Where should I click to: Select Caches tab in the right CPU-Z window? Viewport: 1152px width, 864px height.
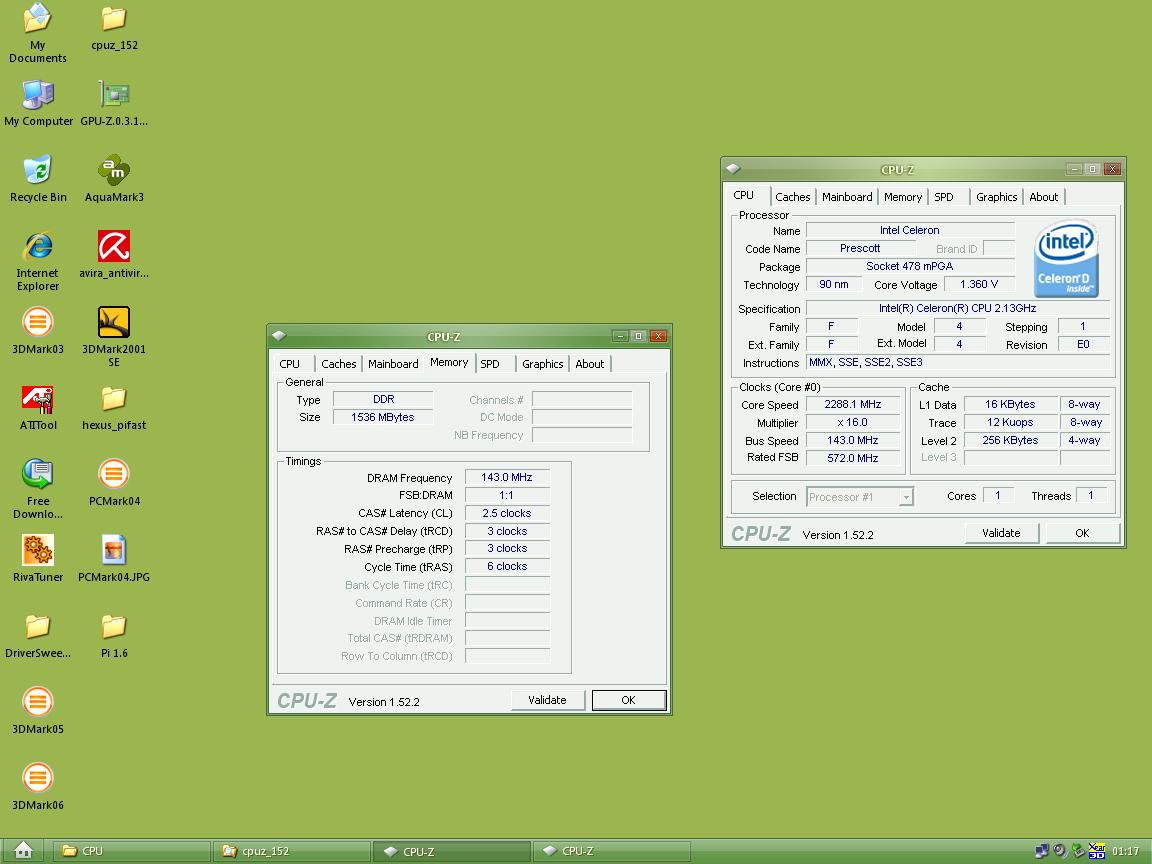pos(792,197)
